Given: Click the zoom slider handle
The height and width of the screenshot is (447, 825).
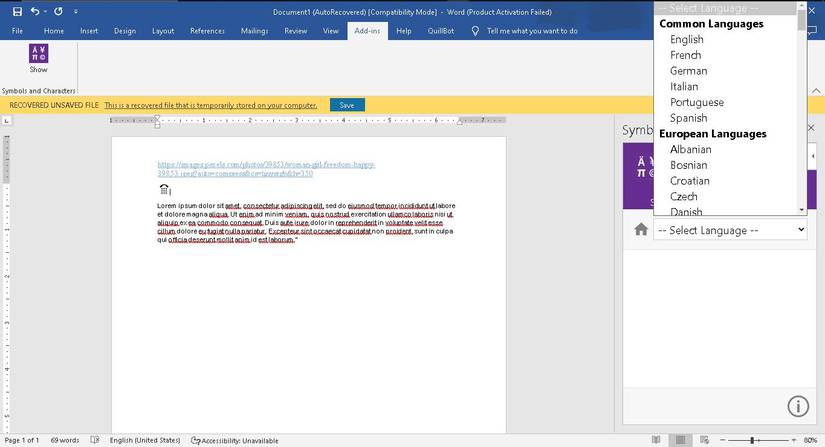Looking at the screenshot, I should click(x=752, y=440).
